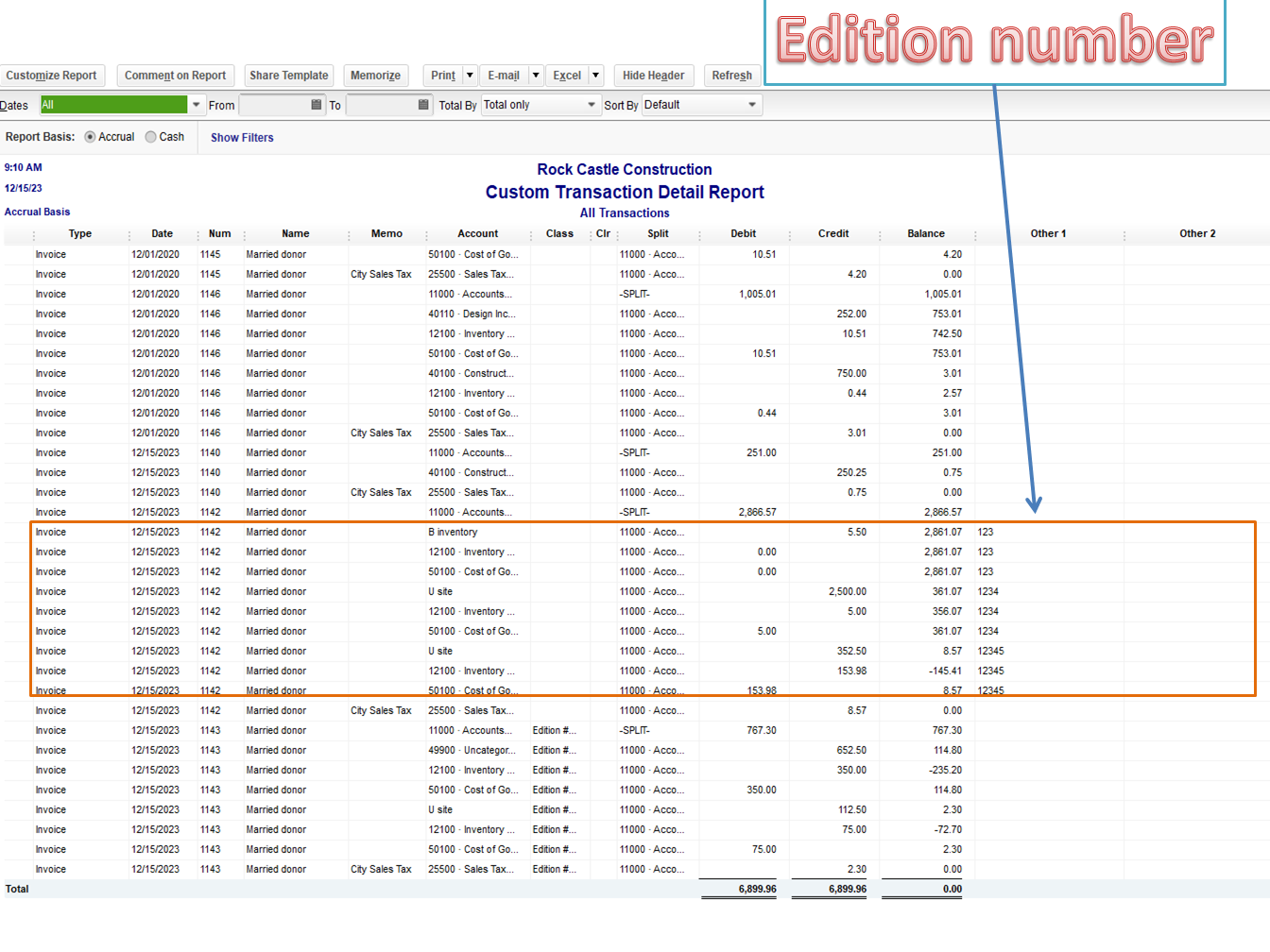The image size is (1270, 952).
Task: Open the E-mail options arrow
Action: pyautogui.click(x=536, y=76)
